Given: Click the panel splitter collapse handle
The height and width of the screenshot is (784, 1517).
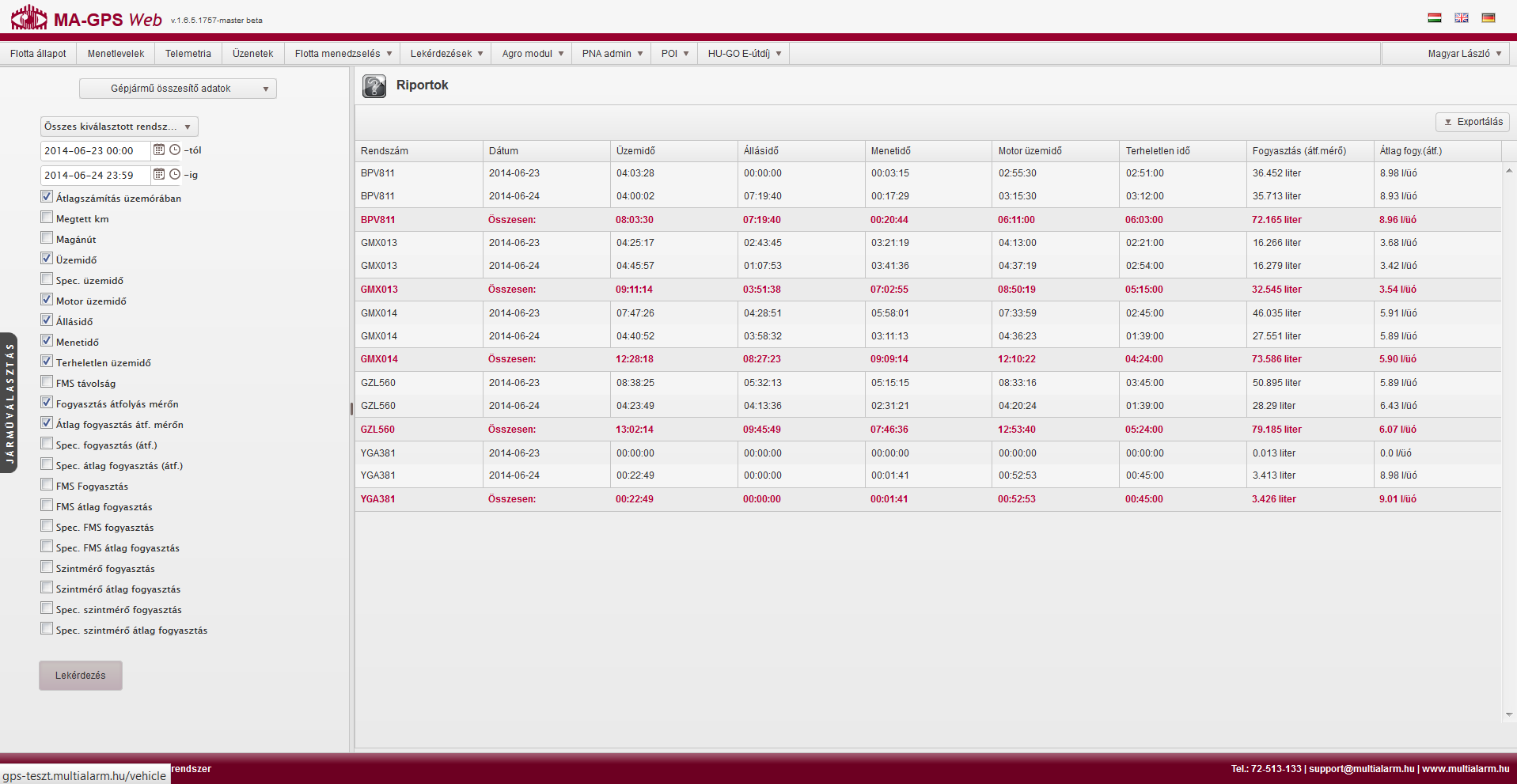Looking at the screenshot, I should [351, 409].
